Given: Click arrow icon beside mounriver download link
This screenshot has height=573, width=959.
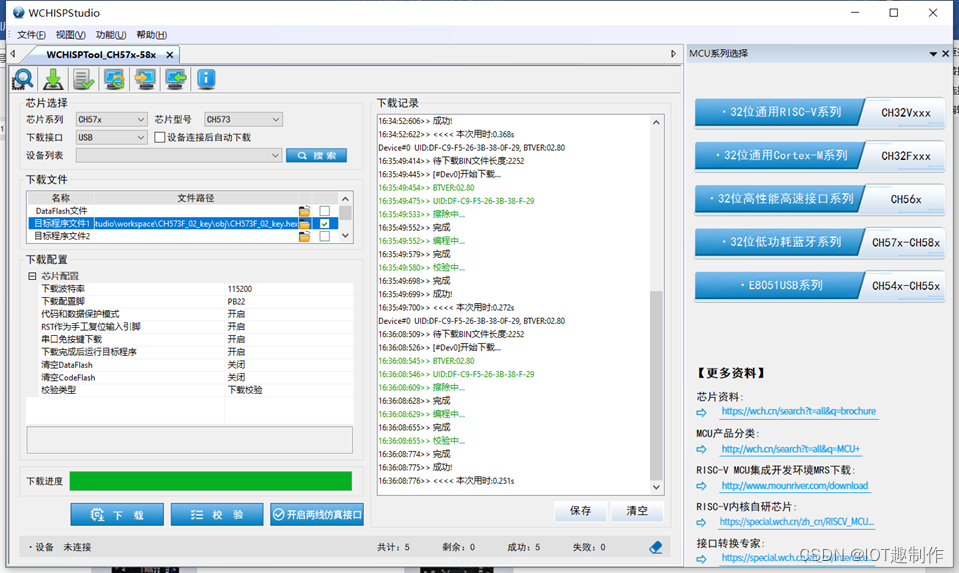Looking at the screenshot, I should (x=702, y=486).
